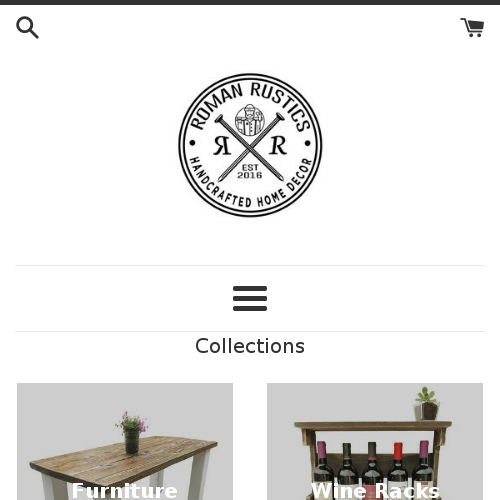
Task: Select the Collections page heading
Action: 250,346
